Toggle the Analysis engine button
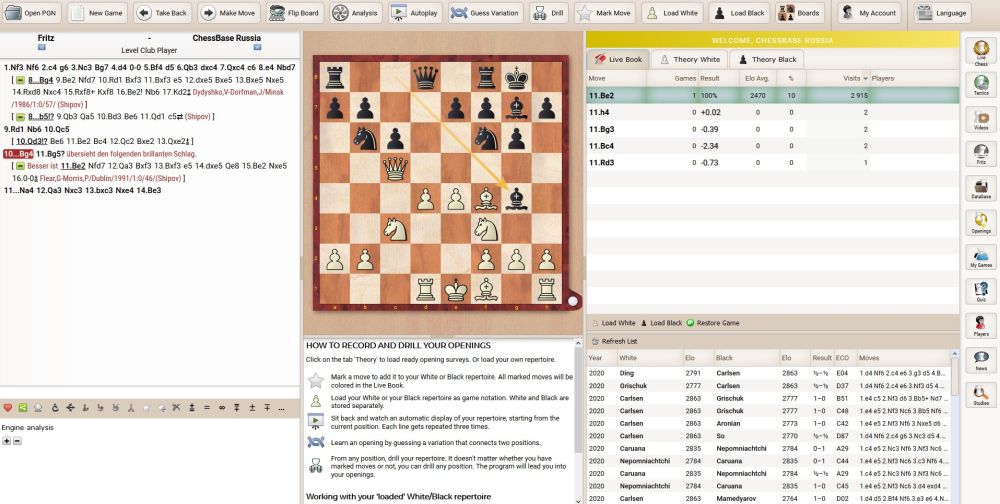This screenshot has height=504, width=1000. tap(354, 13)
